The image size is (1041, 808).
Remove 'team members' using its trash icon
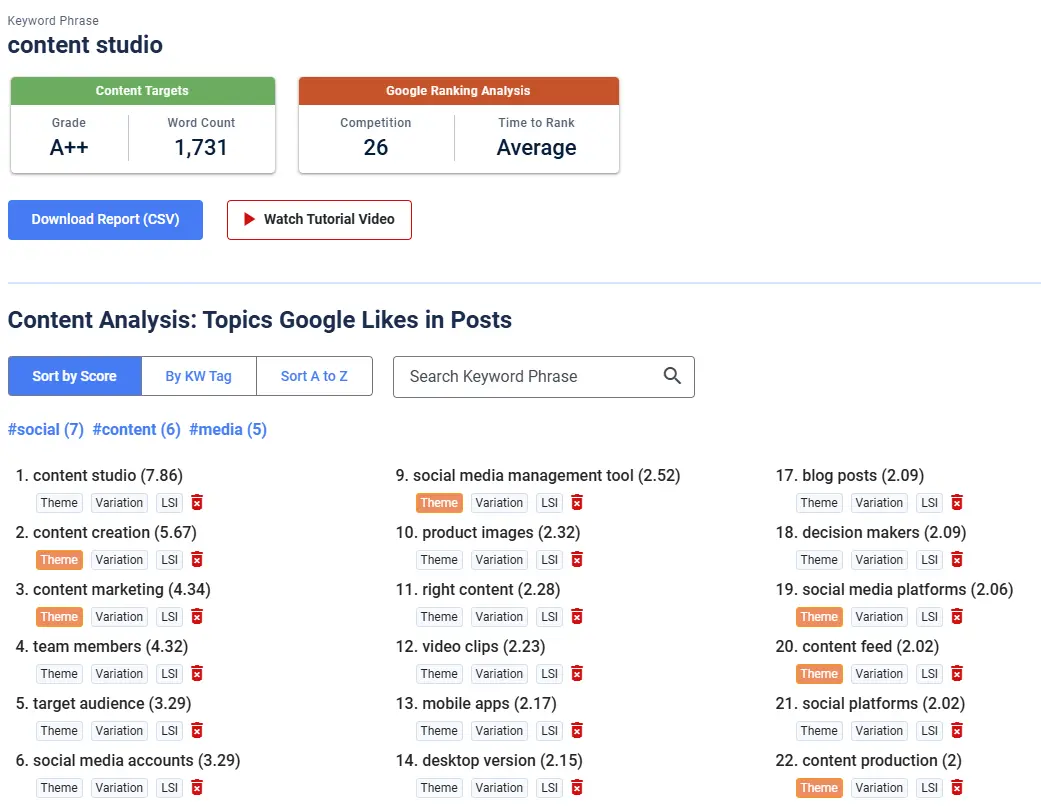point(197,673)
